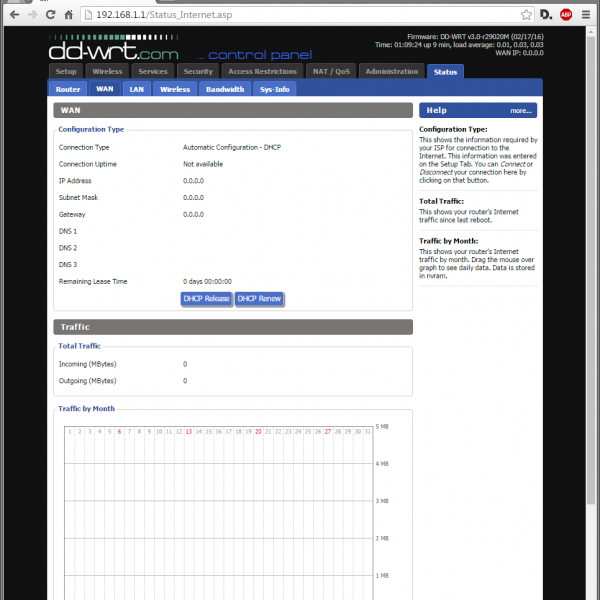Open the Setup tab
This screenshot has width=600, height=600.
tap(66, 72)
